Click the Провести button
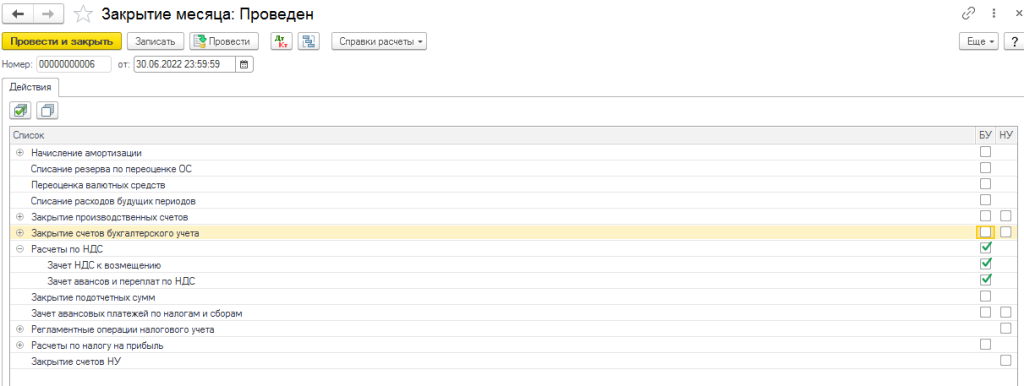 pyautogui.click(x=224, y=41)
